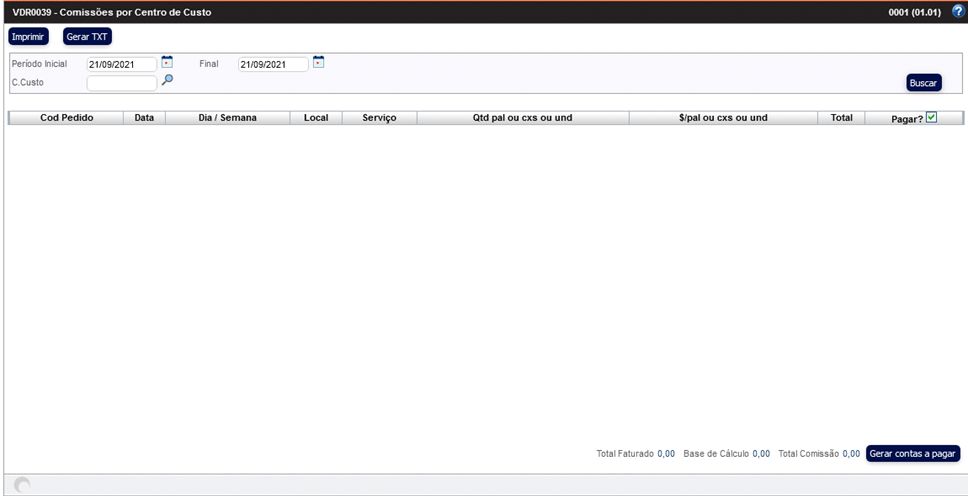Screen dimensions: 968x496
Task: Click the Local column header
Action: click(x=316, y=118)
